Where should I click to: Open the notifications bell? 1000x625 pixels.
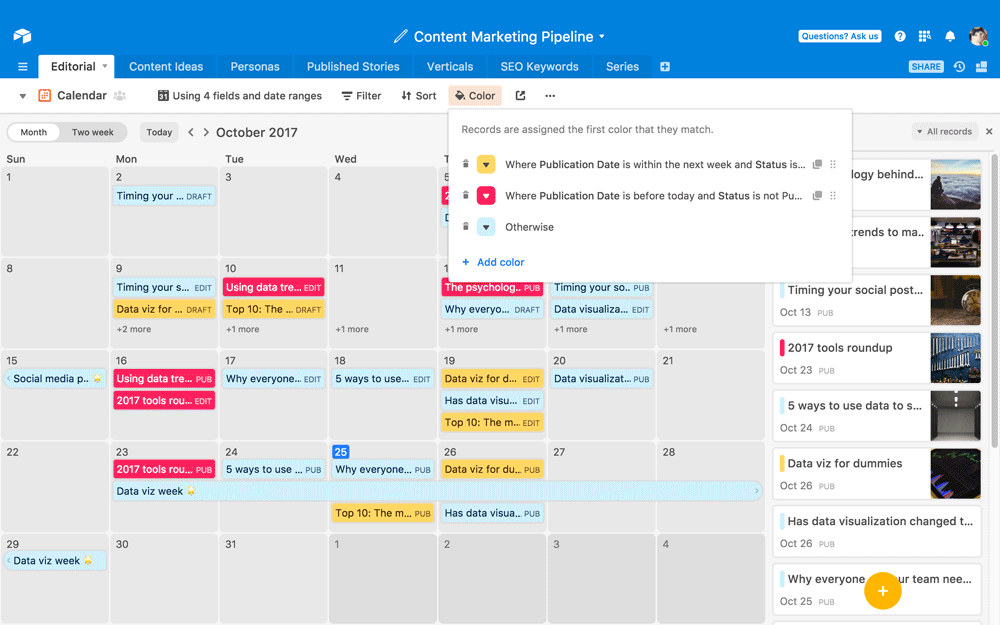click(x=950, y=36)
